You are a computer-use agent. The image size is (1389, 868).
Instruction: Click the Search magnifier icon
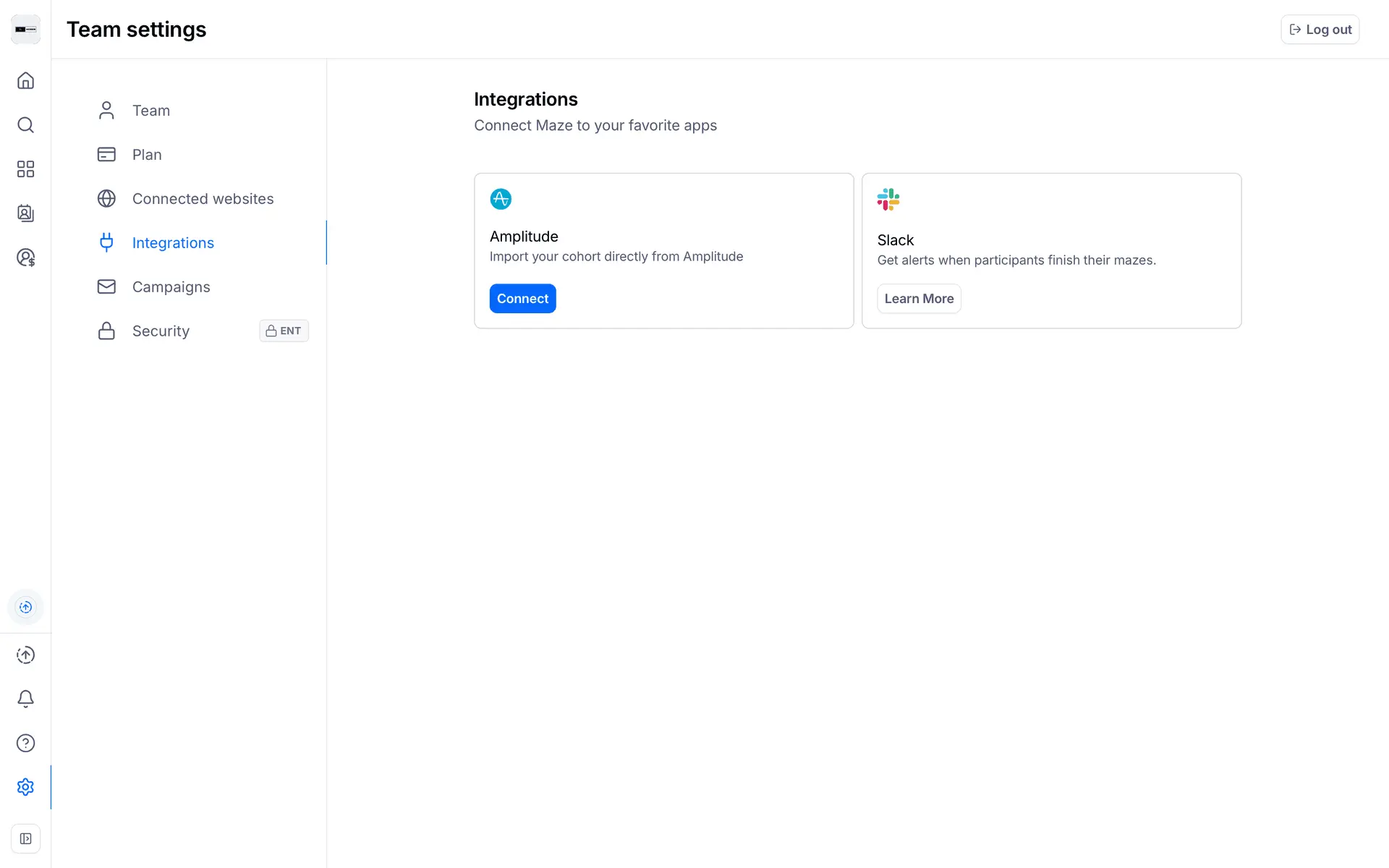point(25,125)
